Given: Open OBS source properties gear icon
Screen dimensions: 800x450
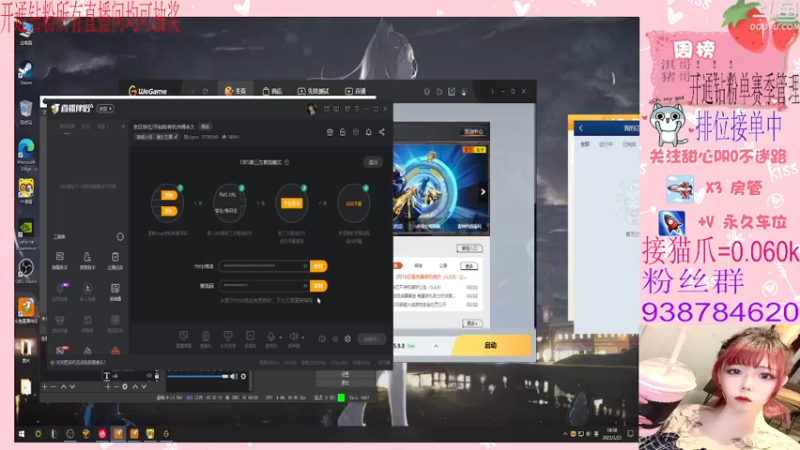Looking at the screenshot, I should click(x=125, y=387).
